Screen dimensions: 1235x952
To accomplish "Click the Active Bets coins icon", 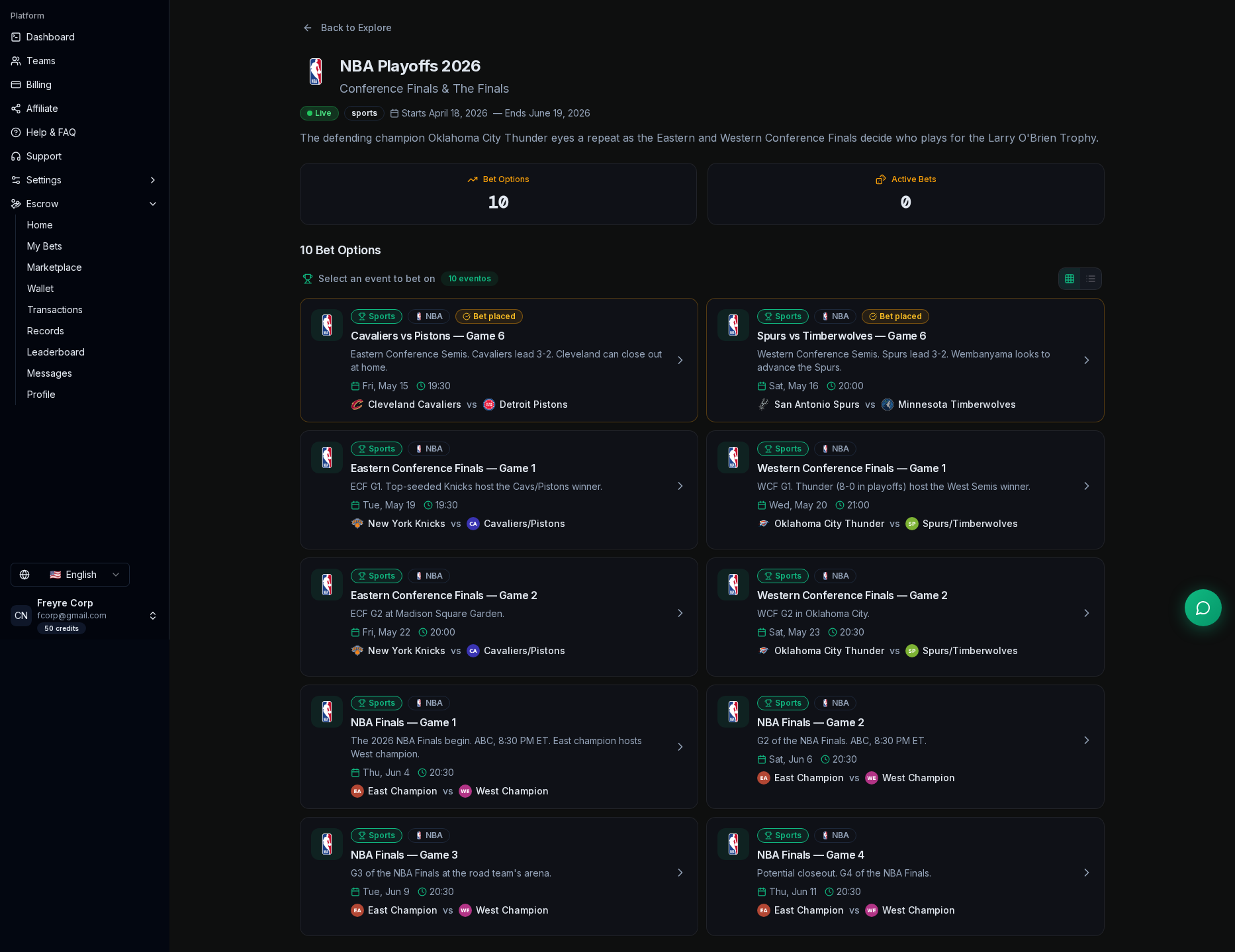I will point(881,179).
